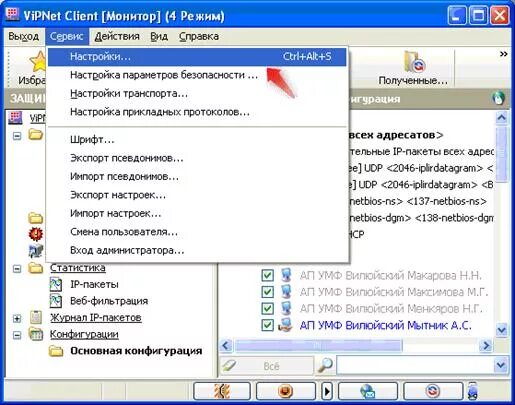515x405 pixels.
Task: Click the vertical scrollbar up arrow
Action: pyautogui.click(x=502, y=118)
